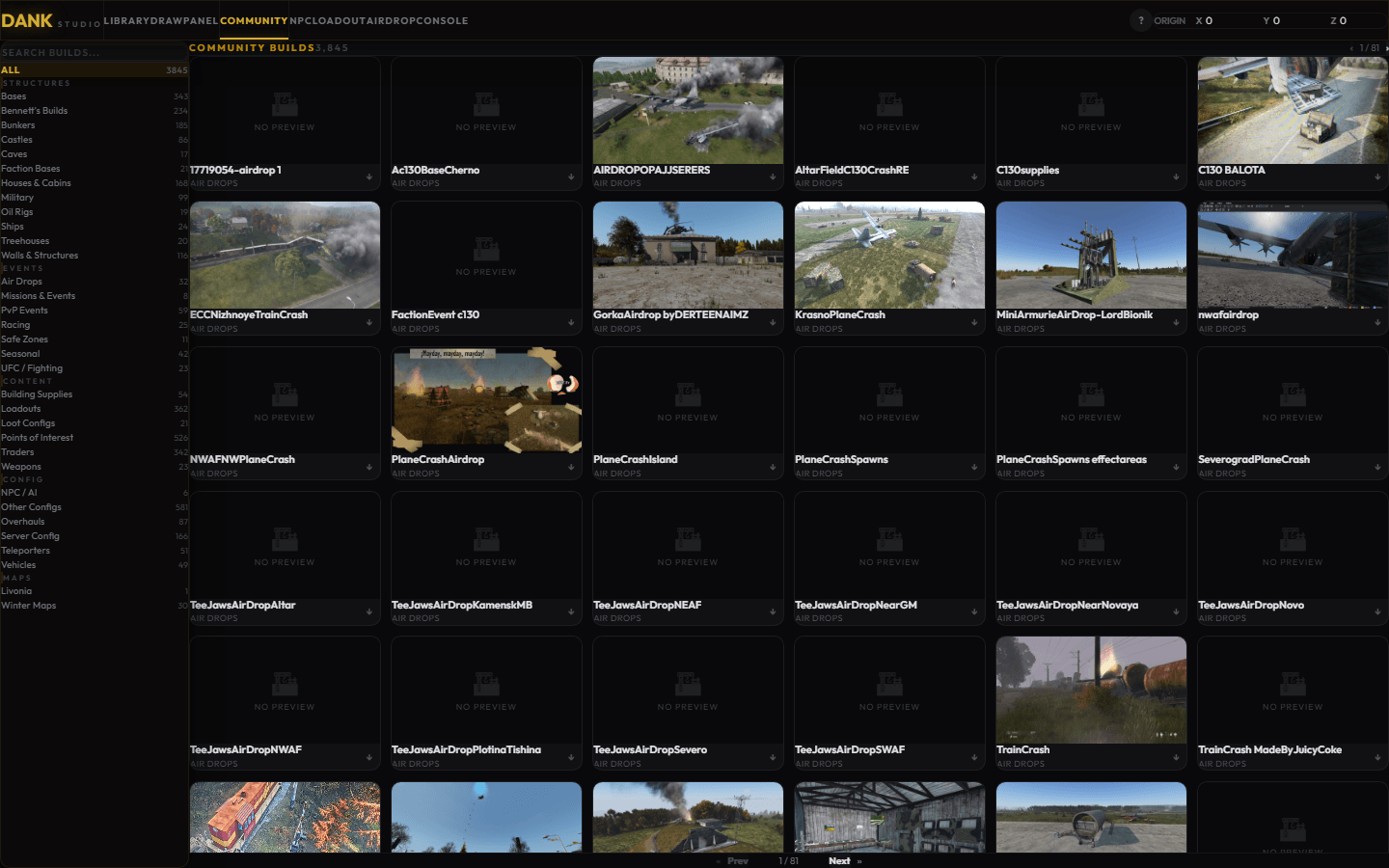Download the KrasnoPlaneCrash build
The width and height of the screenshot is (1389, 868).
click(x=974, y=322)
